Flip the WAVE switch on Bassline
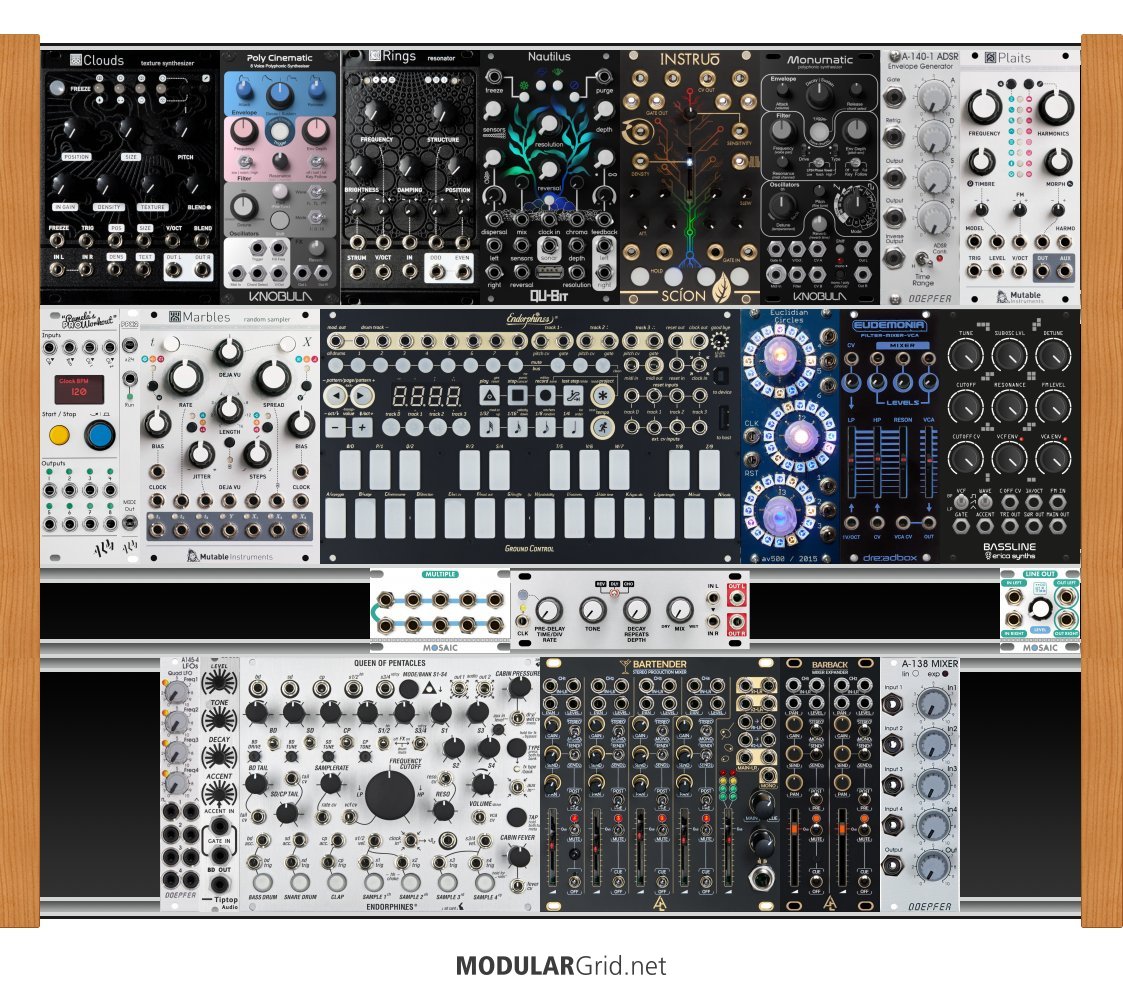 [x=985, y=501]
